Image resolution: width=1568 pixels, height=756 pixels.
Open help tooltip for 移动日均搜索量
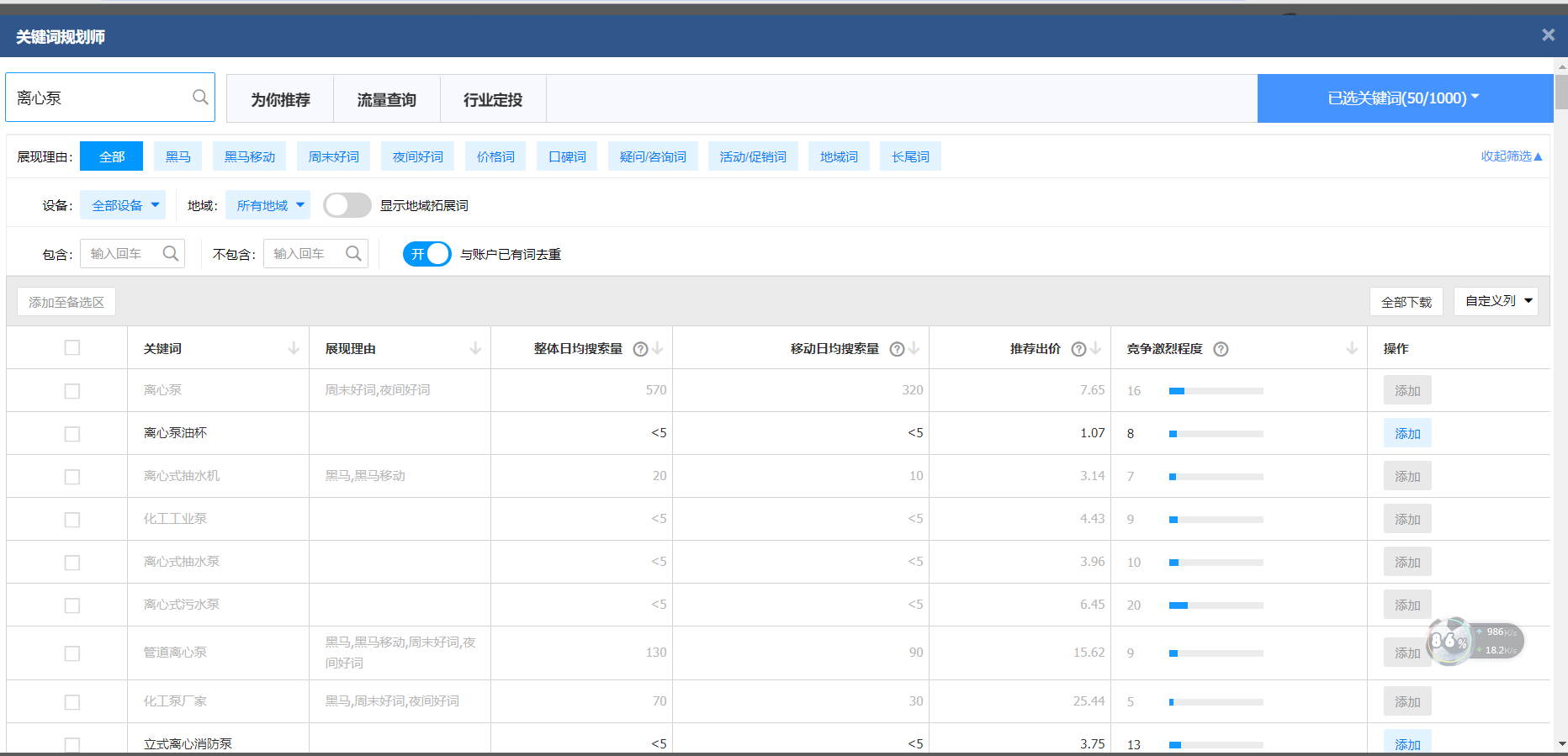[x=897, y=349]
